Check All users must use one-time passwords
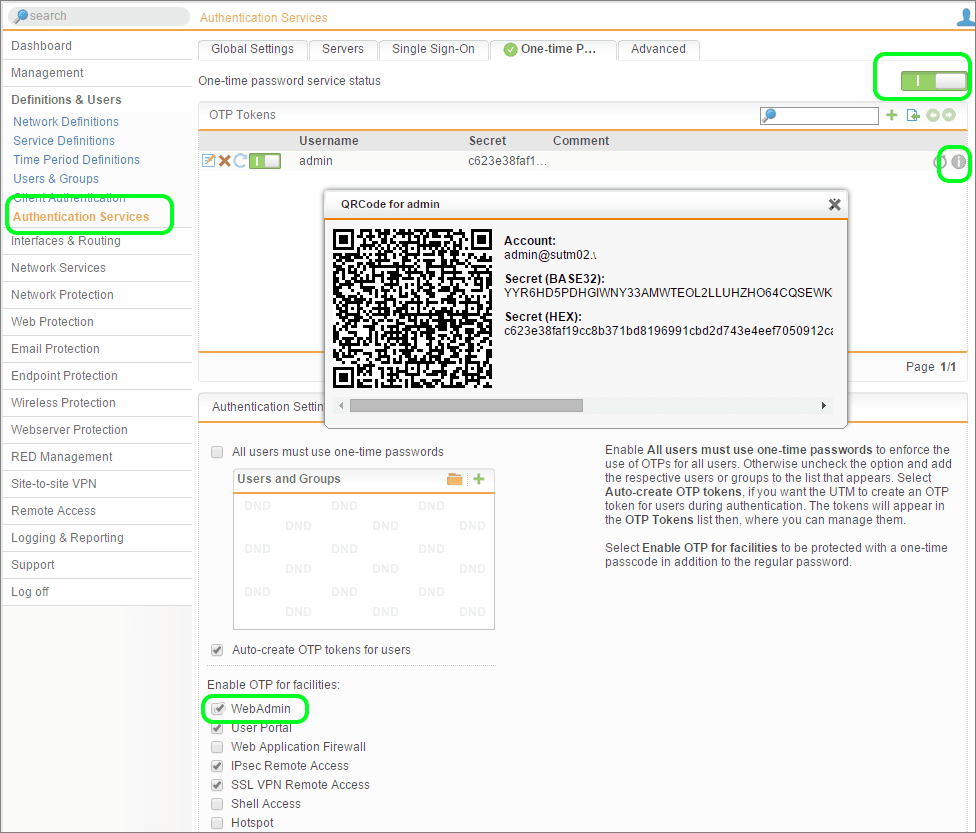The height and width of the screenshot is (833, 976). tap(217, 452)
